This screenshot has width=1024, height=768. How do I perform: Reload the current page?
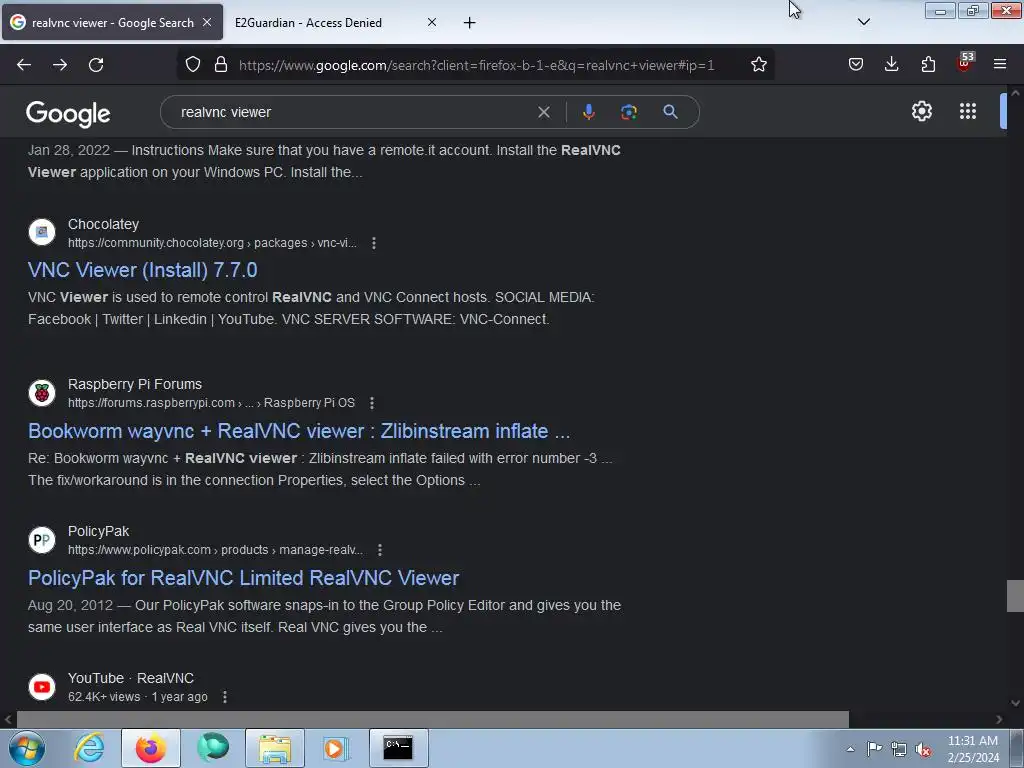(96, 65)
